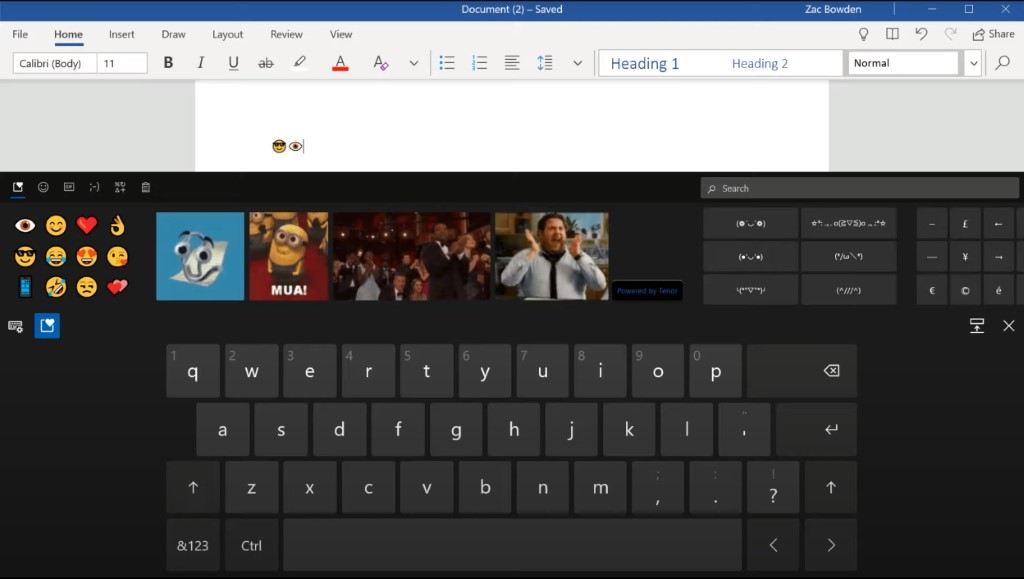1024x579 pixels.
Task: Click the red font color button
Action: point(340,63)
